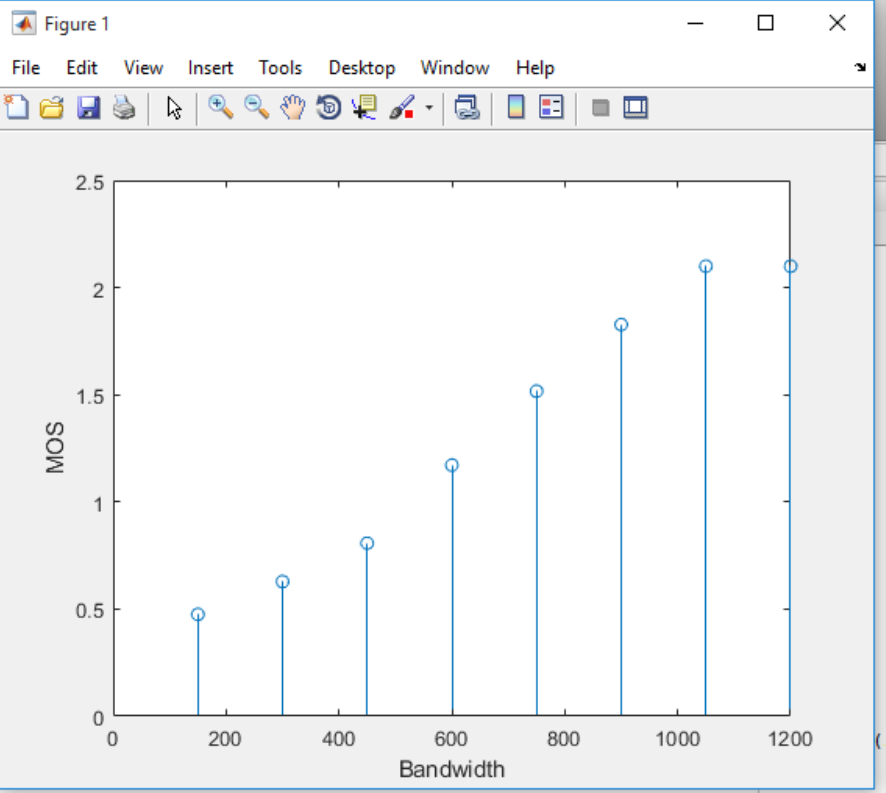Show Plot Tools and dock figure

point(636,107)
